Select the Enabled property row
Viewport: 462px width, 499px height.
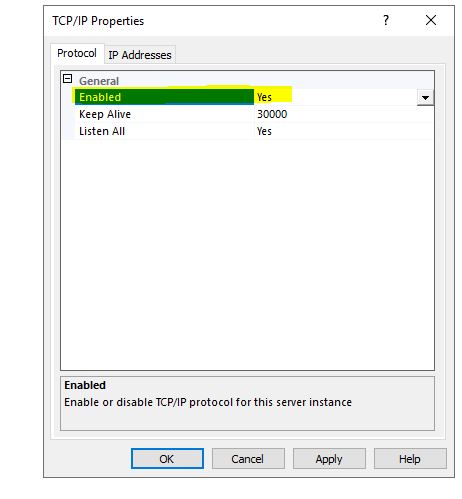pyautogui.click(x=254, y=97)
